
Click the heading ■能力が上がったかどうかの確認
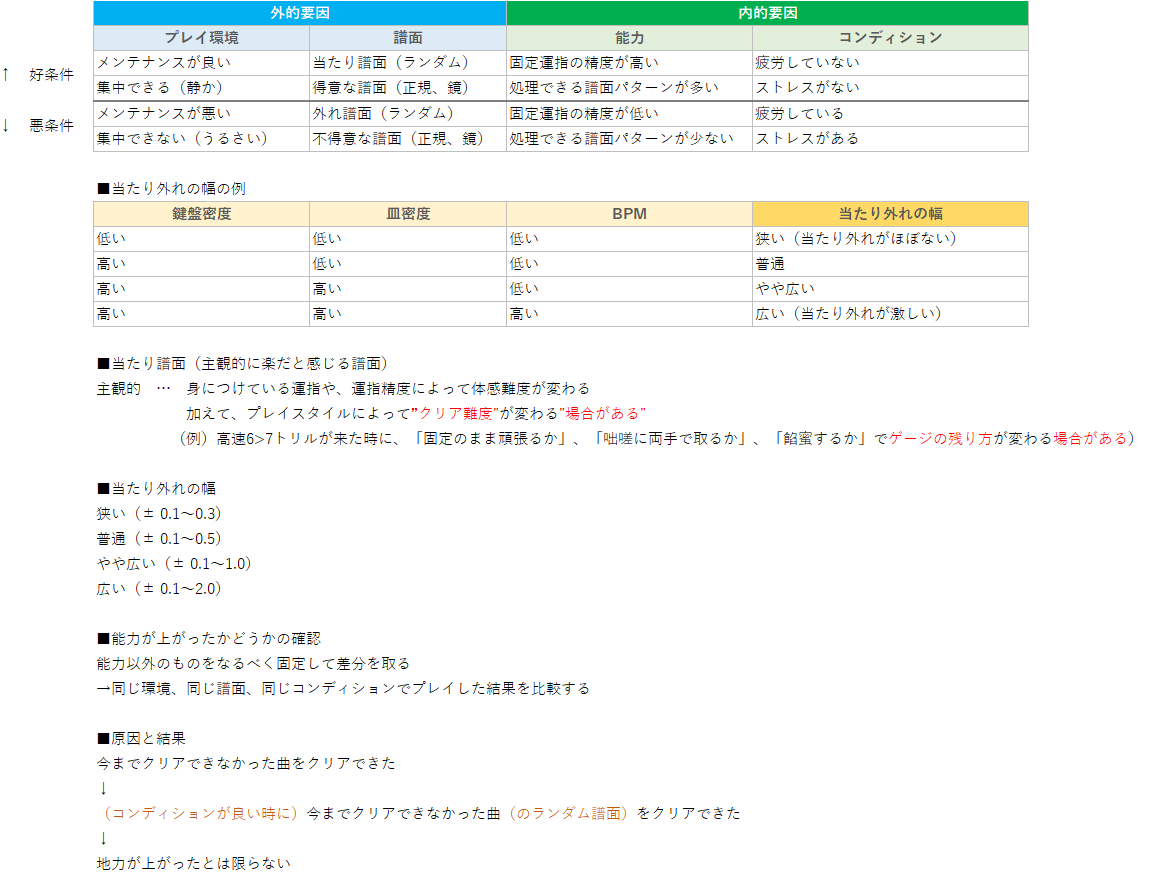point(209,638)
